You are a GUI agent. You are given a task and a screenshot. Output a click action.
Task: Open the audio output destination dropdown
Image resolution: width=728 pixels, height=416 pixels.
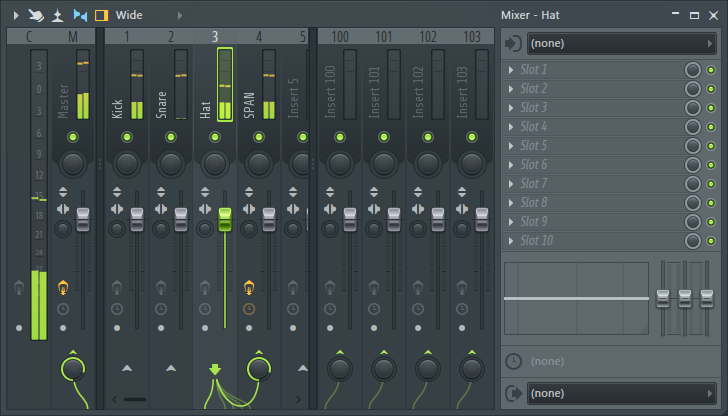click(x=622, y=393)
